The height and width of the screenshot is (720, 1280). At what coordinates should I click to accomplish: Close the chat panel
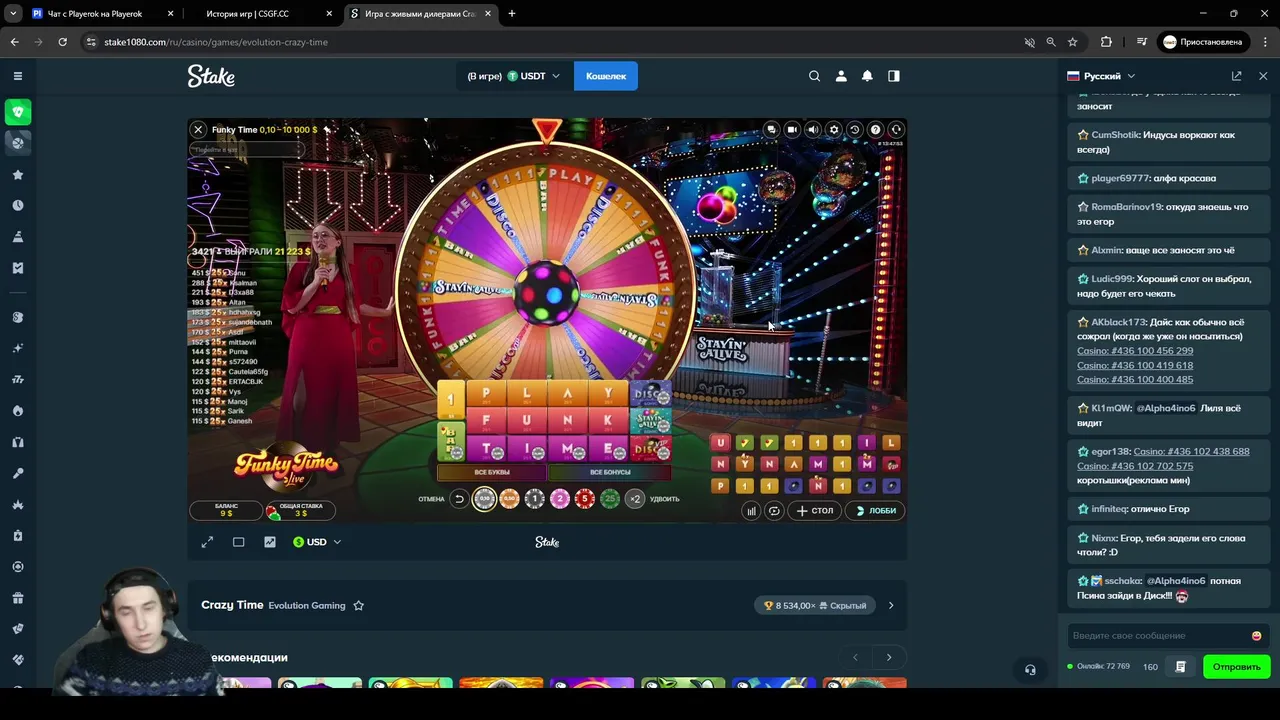click(x=1263, y=76)
